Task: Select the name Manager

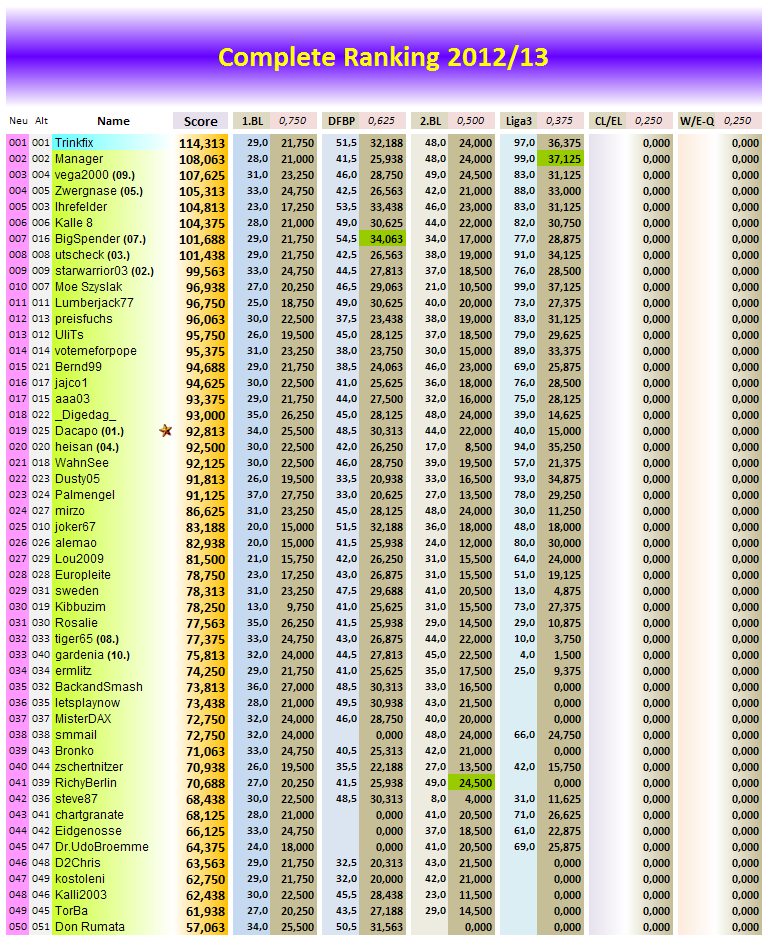Action: 79,159
